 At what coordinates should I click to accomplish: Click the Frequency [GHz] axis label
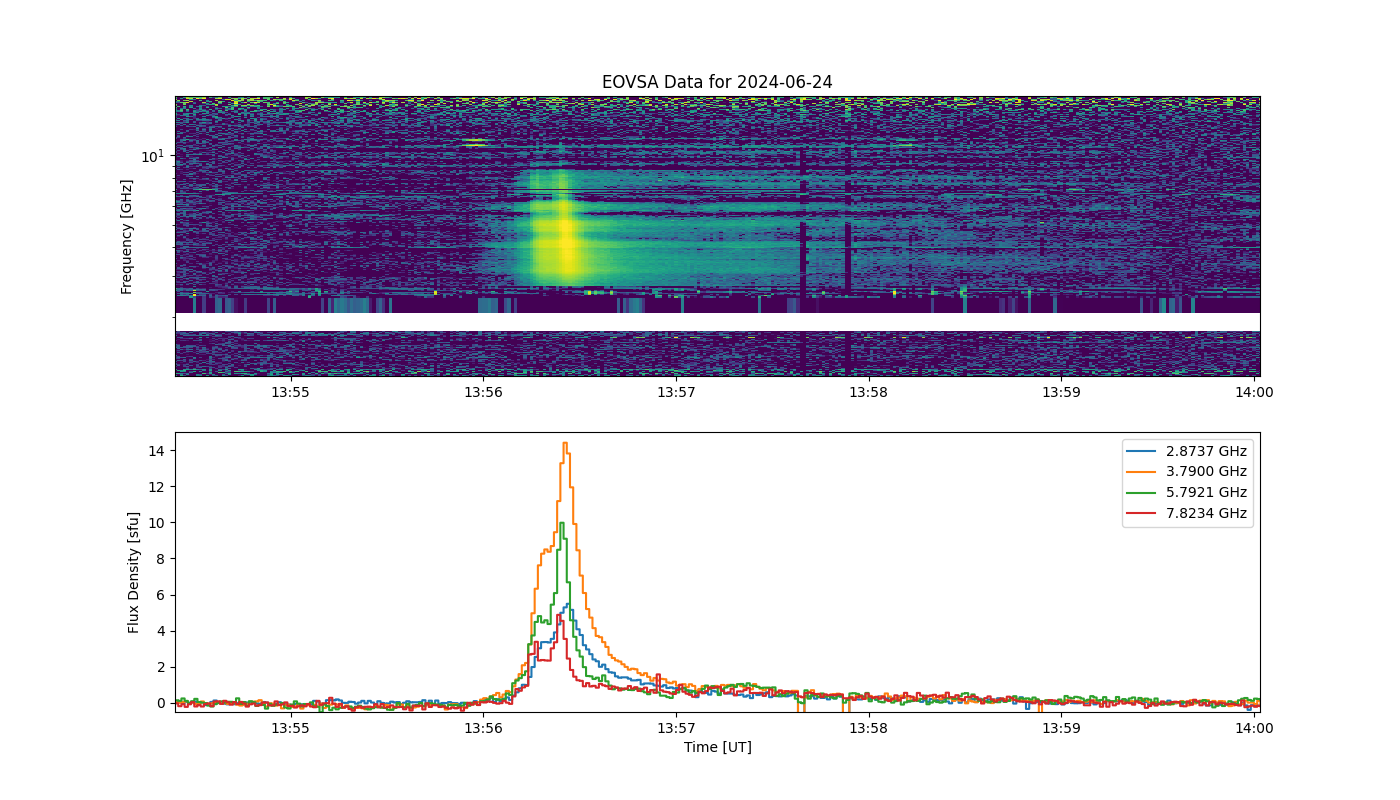click(127, 237)
